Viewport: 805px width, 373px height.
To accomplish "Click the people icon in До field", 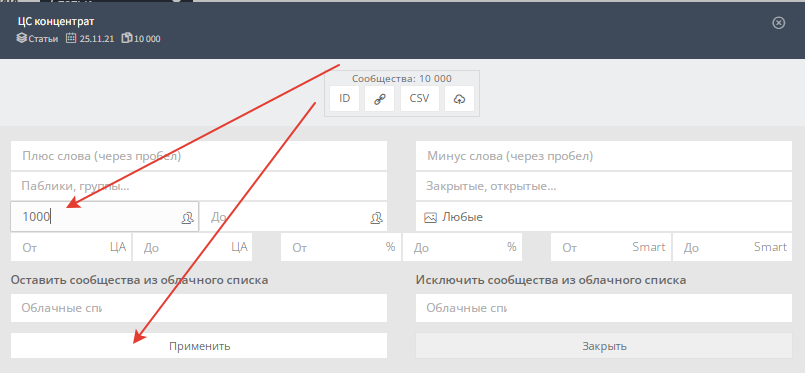I will tap(376, 218).
